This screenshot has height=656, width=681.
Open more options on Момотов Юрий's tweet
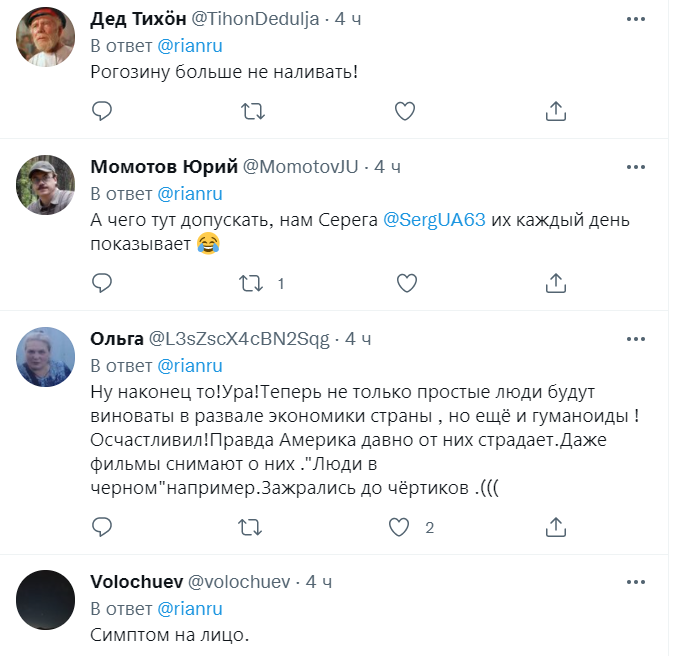(635, 166)
